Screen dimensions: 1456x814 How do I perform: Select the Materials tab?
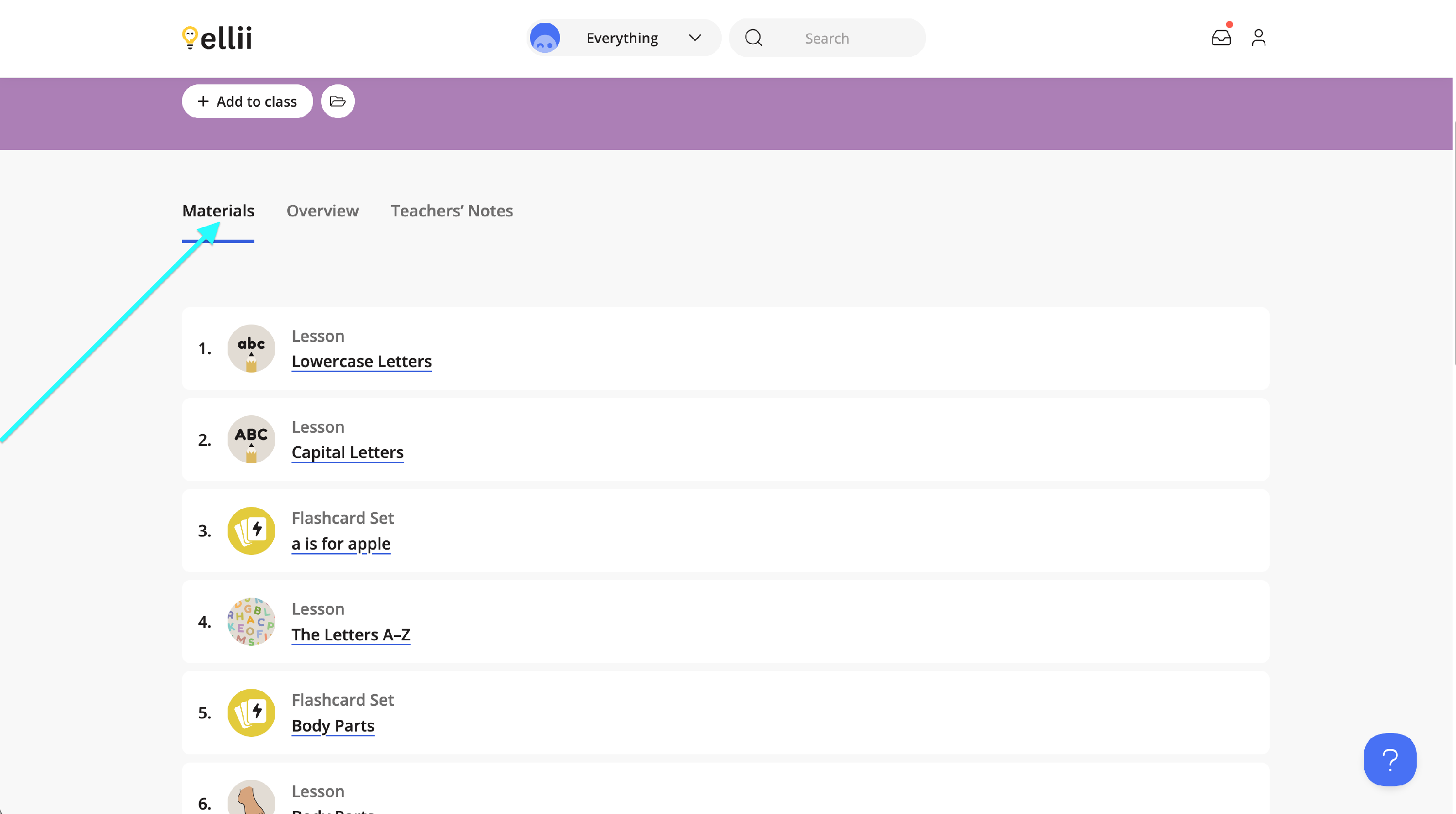pos(217,211)
